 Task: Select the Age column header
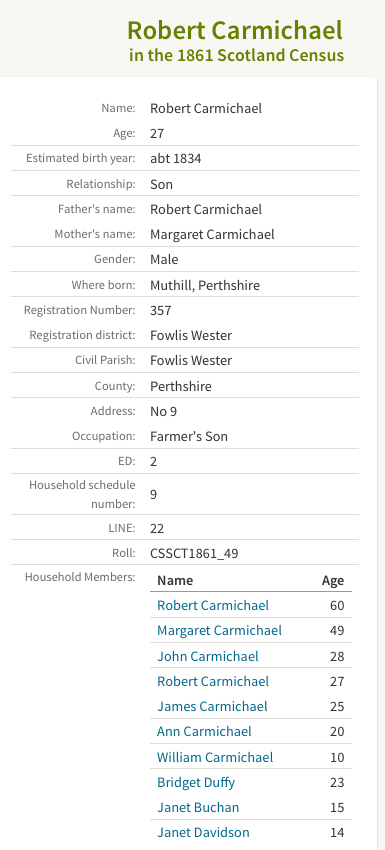click(332, 581)
